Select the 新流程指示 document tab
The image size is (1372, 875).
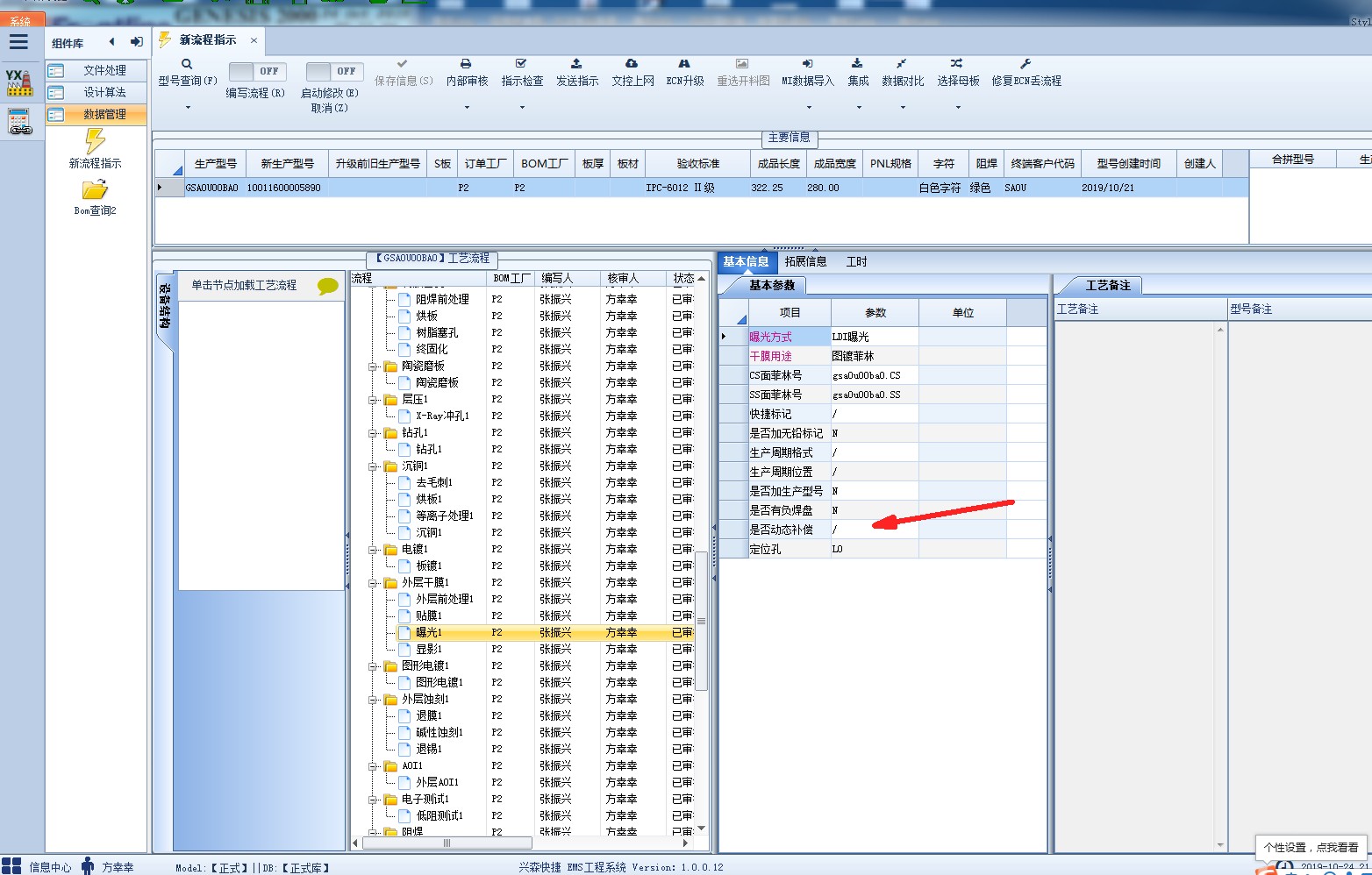pyautogui.click(x=208, y=40)
